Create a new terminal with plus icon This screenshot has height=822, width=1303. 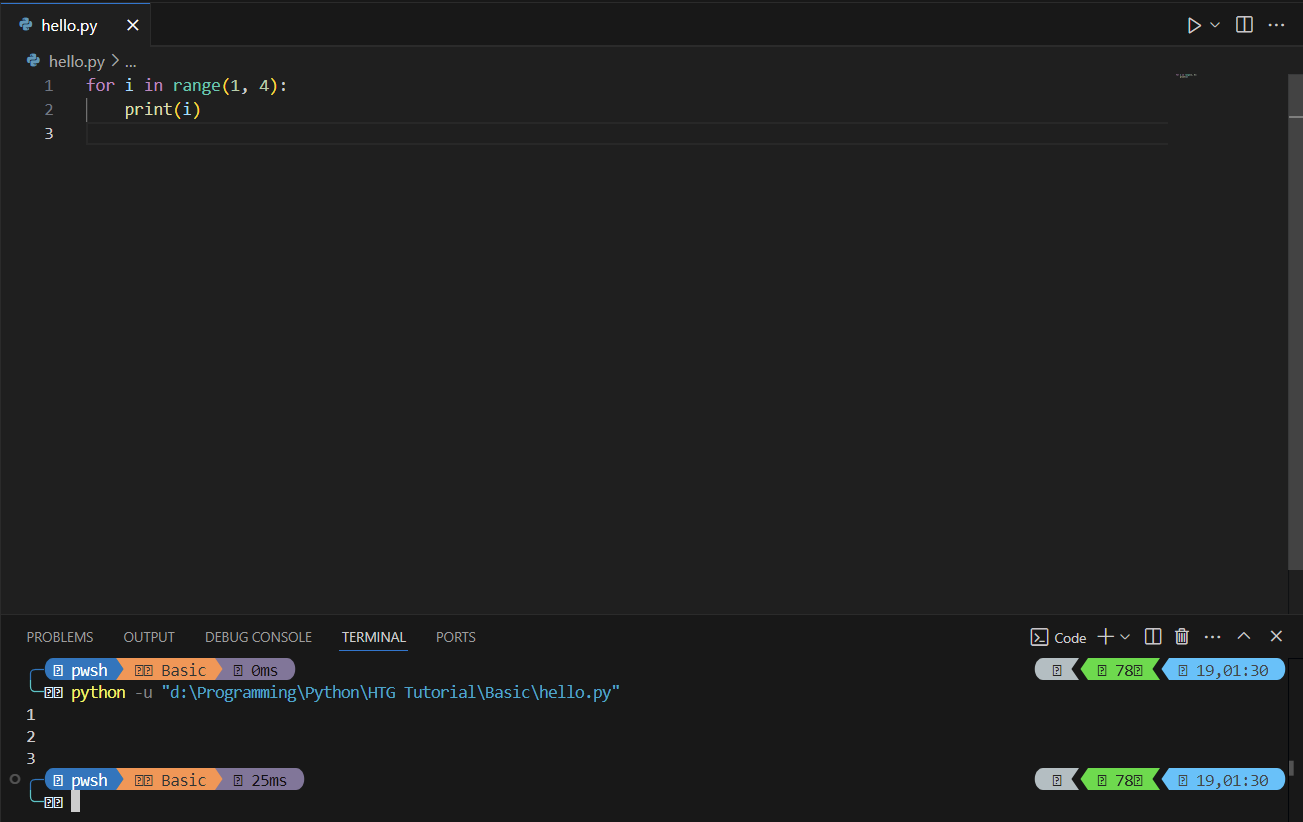point(1105,637)
